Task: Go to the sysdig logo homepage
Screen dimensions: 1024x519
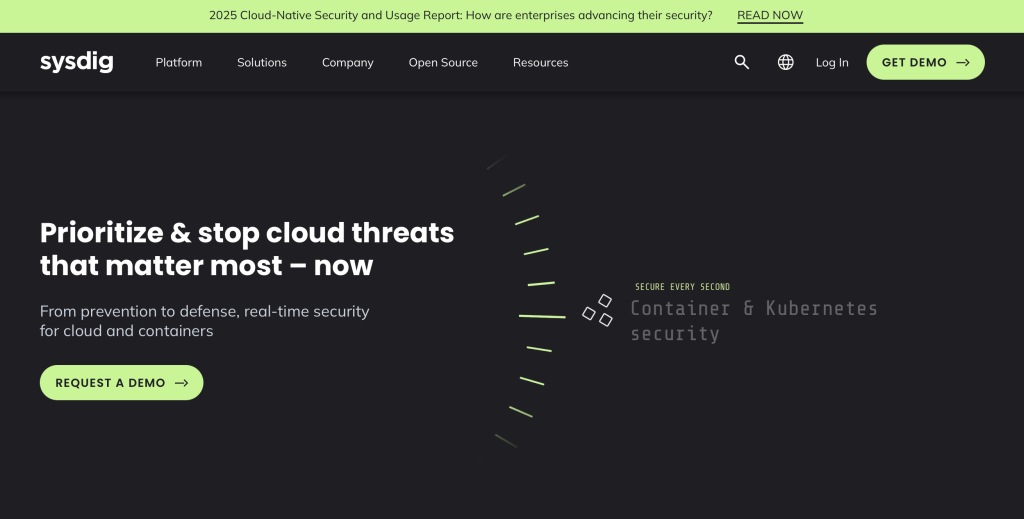Action: click(x=76, y=62)
